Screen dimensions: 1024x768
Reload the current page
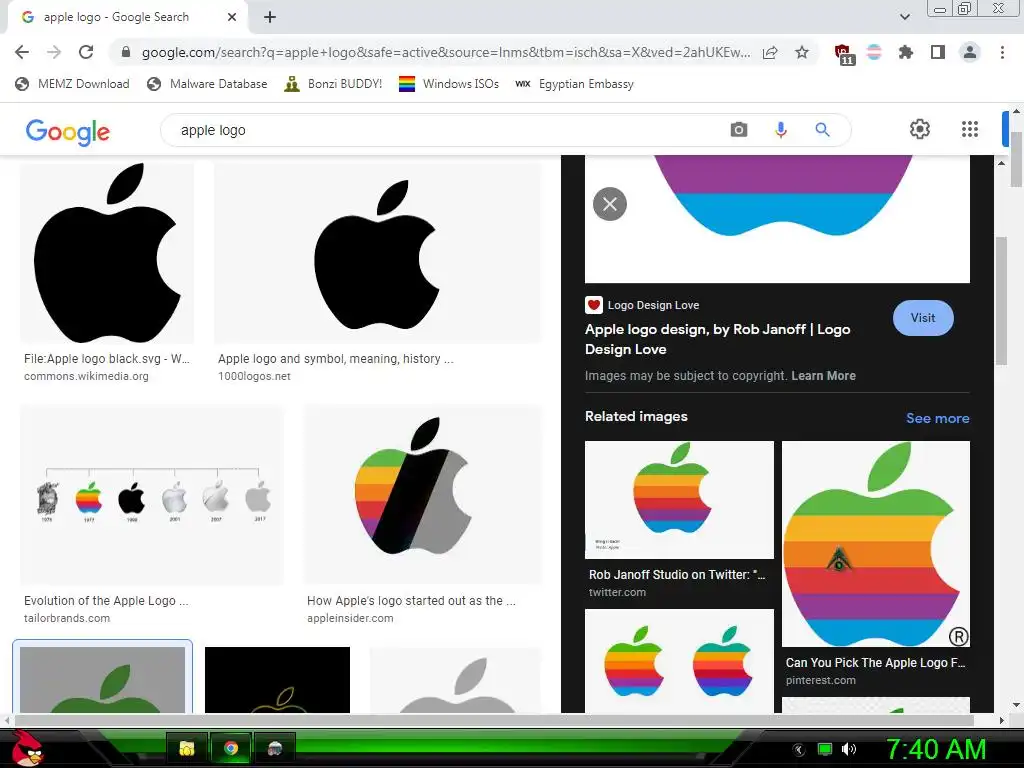click(x=86, y=52)
